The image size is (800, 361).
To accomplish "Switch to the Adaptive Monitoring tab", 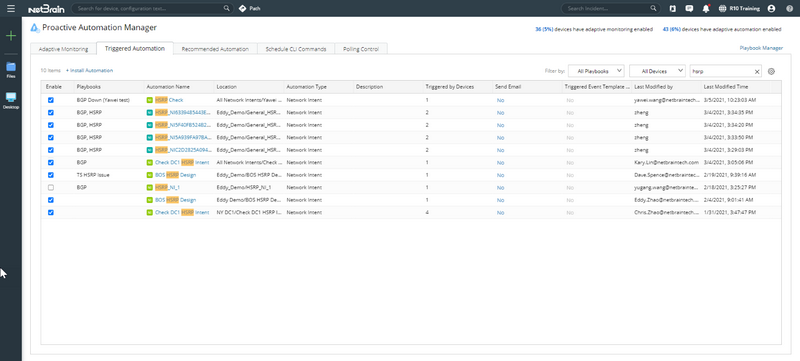I will [x=63, y=49].
